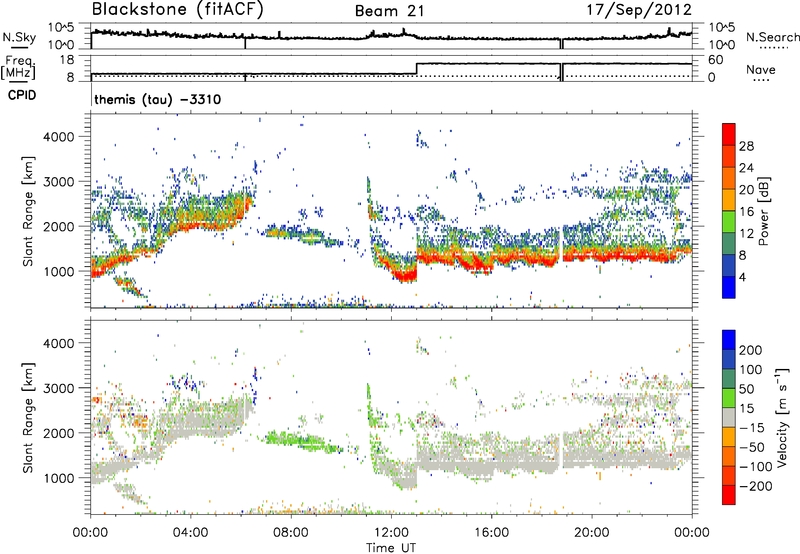Image resolution: width=800 pixels, height=554 pixels.
Task: Click the 'Power [dB]' colorbar title
Action: pyautogui.click(x=763, y=211)
